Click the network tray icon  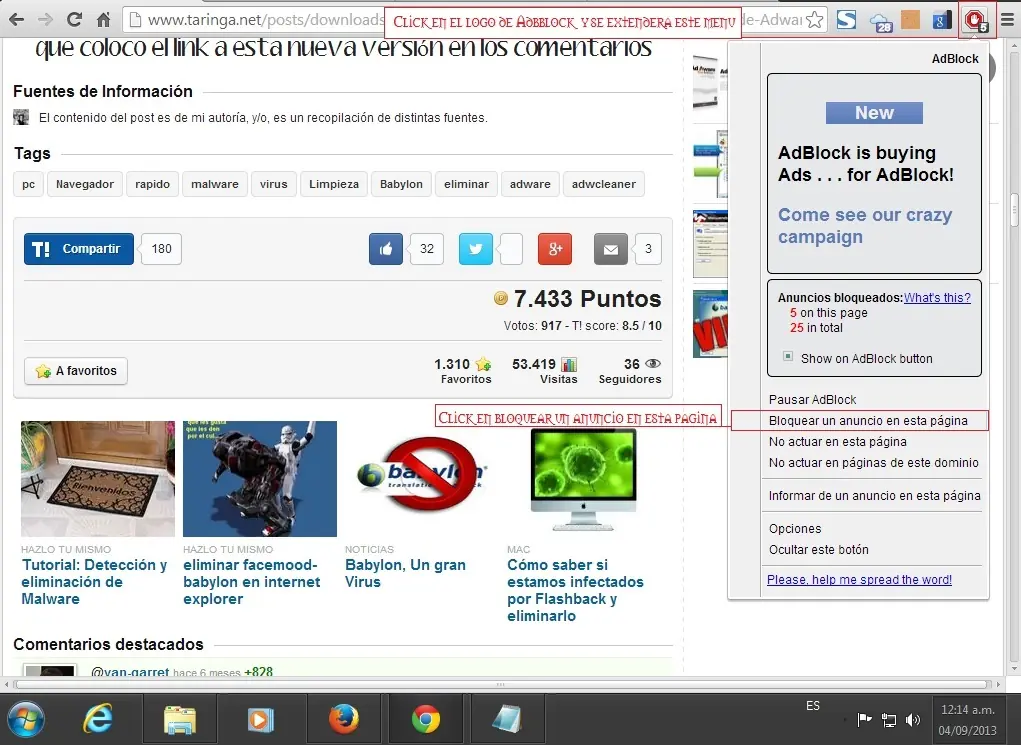[889, 720]
